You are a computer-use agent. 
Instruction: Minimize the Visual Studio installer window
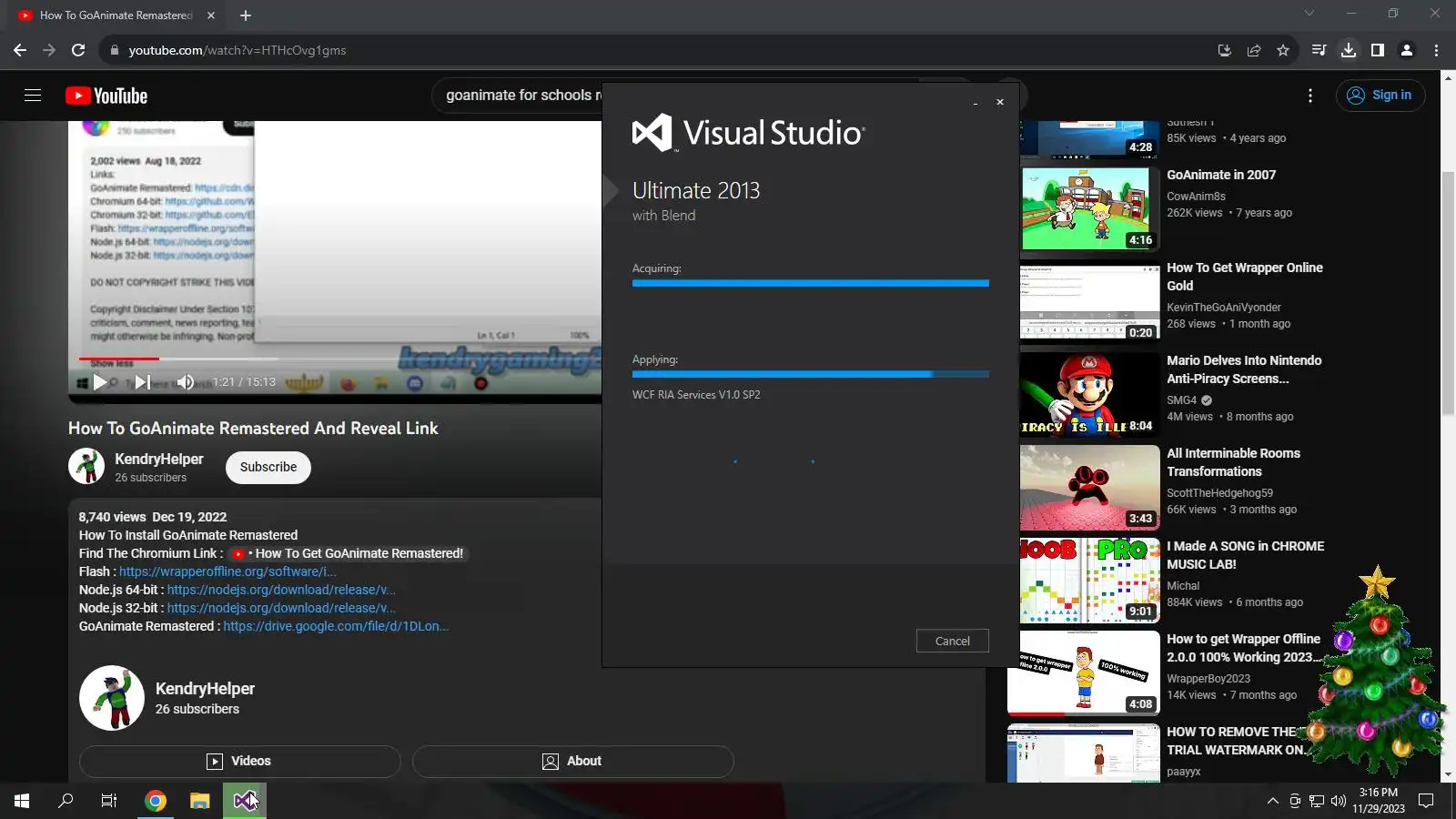[x=976, y=103]
